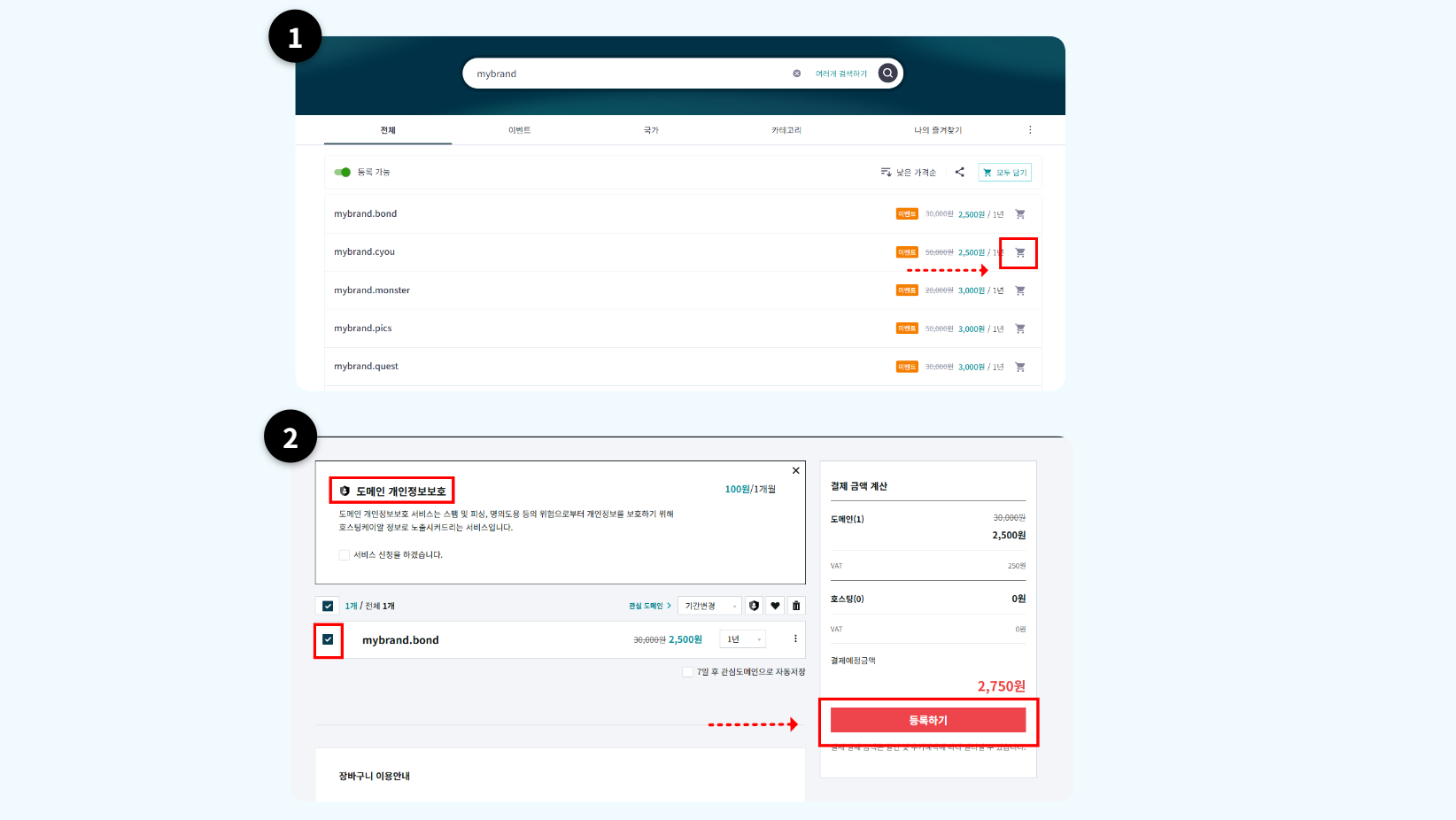Click the privacy shield icon in cart toolbar

(754, 606)
